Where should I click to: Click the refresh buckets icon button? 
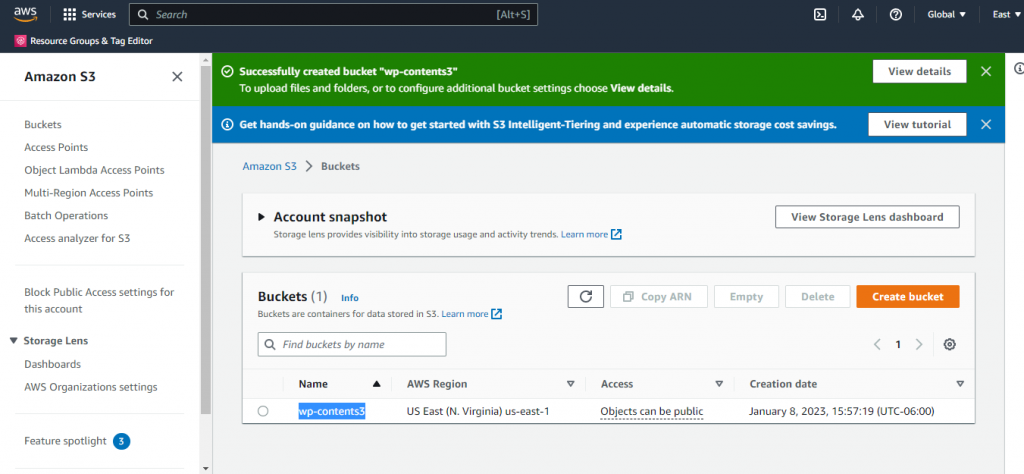pos(586,296)
